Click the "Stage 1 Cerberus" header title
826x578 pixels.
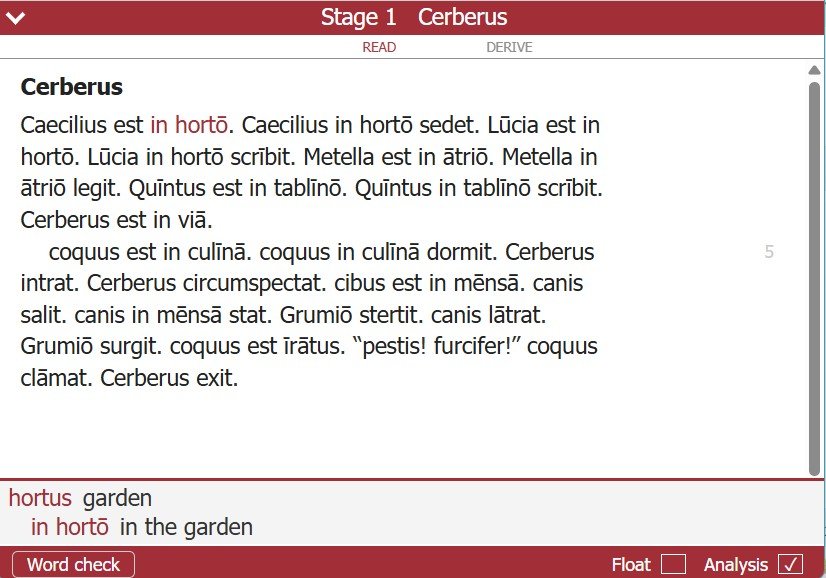point(413,17)
